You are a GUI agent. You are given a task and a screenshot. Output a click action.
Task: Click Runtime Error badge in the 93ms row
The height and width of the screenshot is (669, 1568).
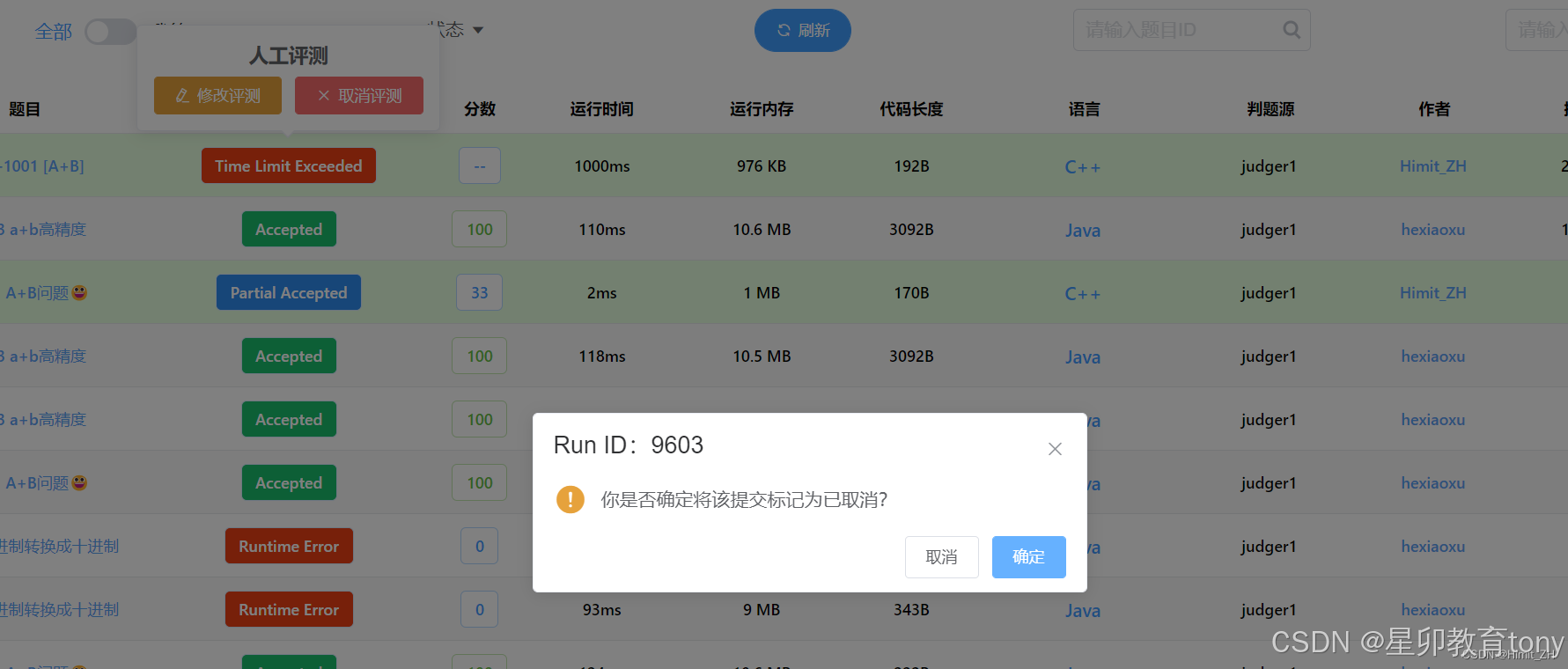pos(289,609)
